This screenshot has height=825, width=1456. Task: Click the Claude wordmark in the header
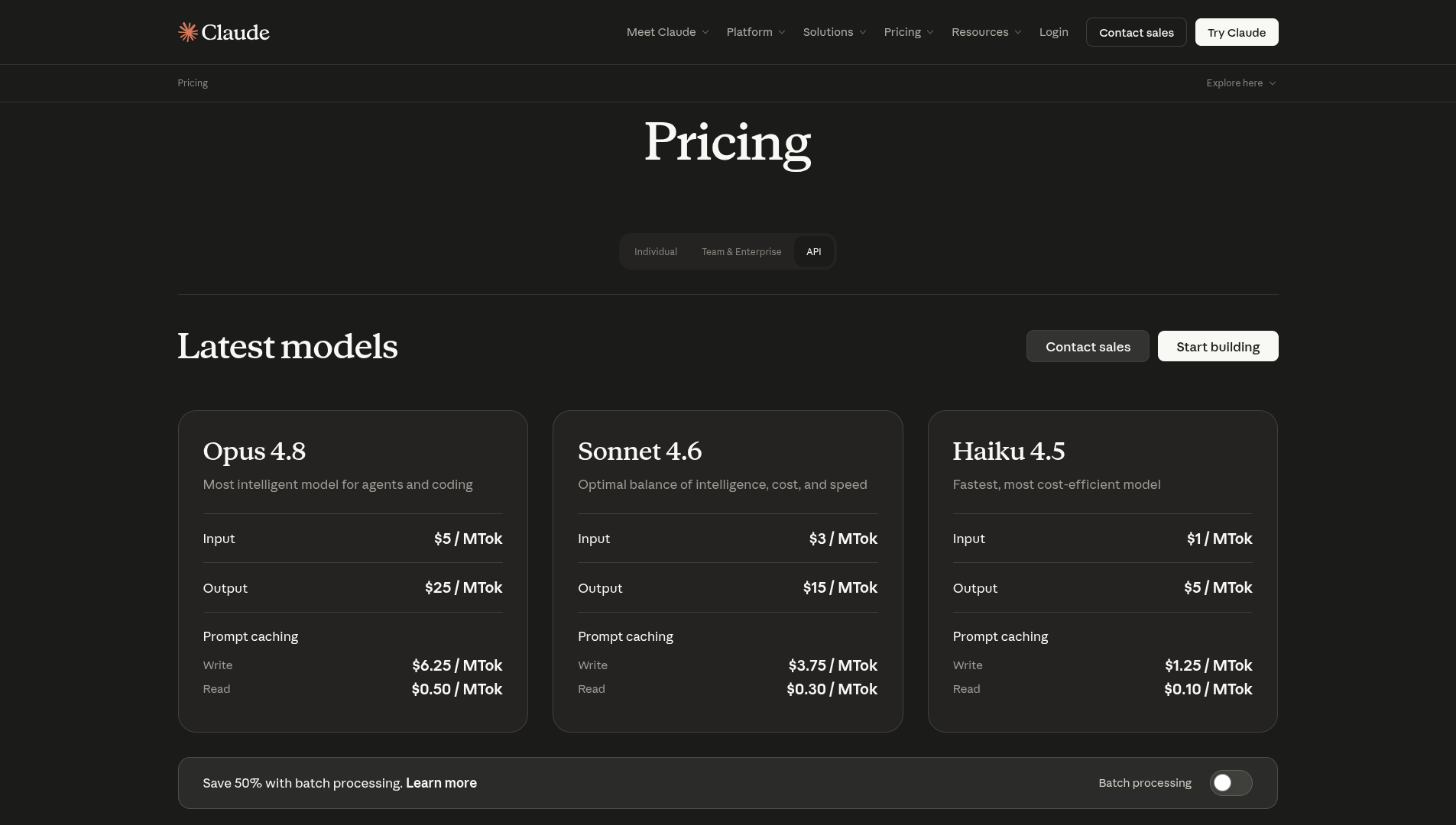pos(235,32)
